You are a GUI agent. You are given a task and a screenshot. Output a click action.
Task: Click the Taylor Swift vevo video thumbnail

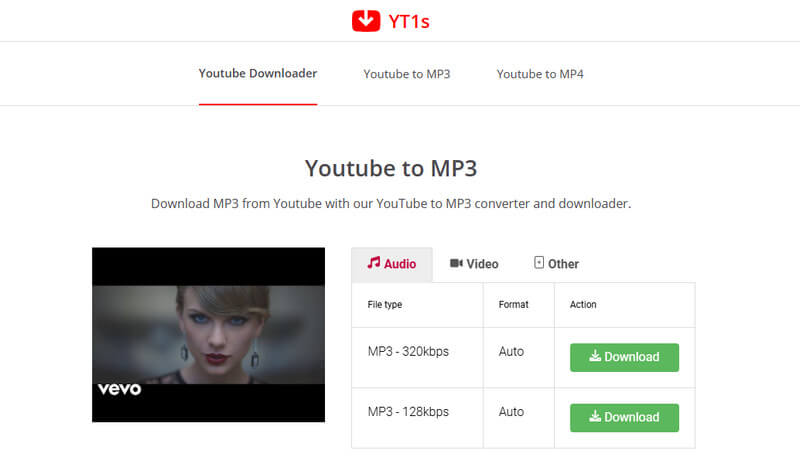tap(208, 335)
